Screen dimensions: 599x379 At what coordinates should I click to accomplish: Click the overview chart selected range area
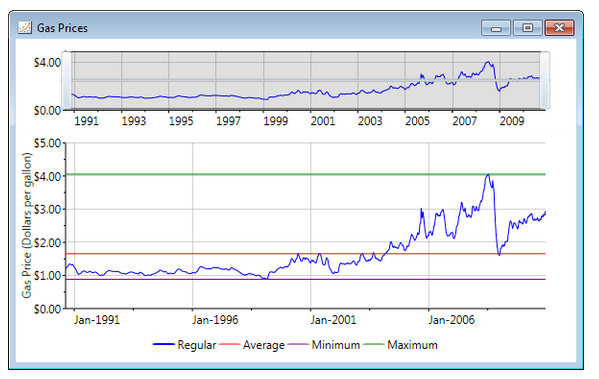coord(306,81)
